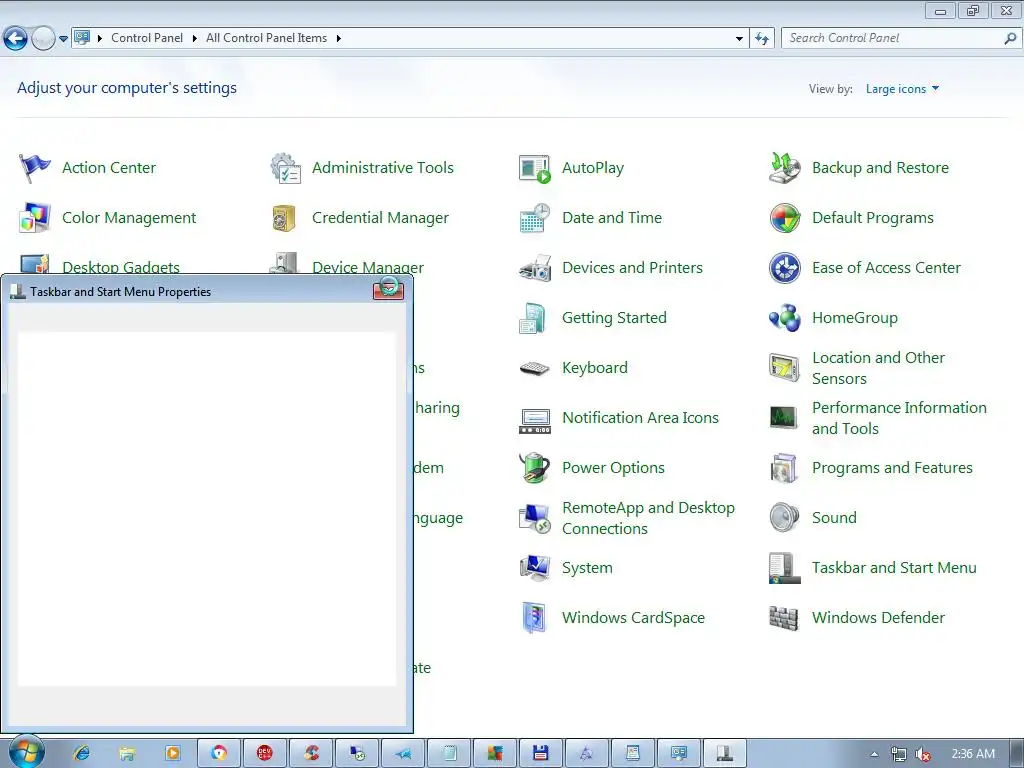Open the recent pages dropdown arrow
Screen dimensions: 1024x768
pyautogui.click(x=63, y=39)
